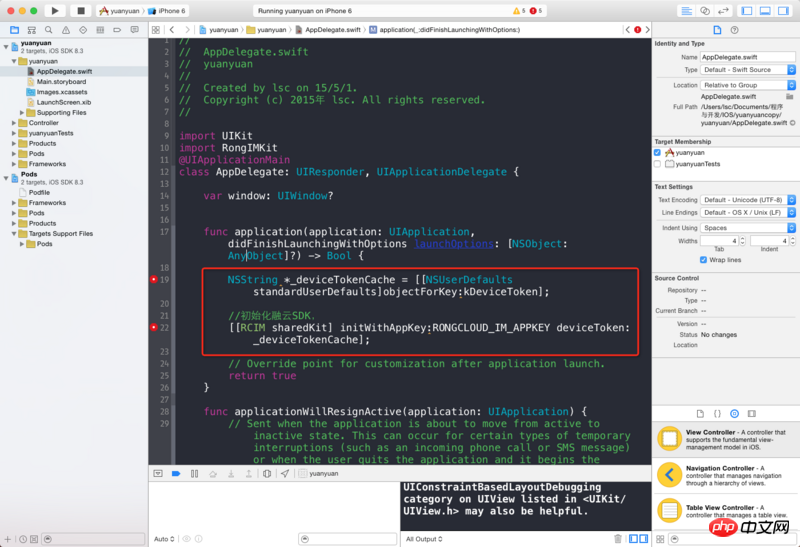Select LaunchScreen.xib in the navigator
Screen dimensions: 800x547
tap(64, 102)
